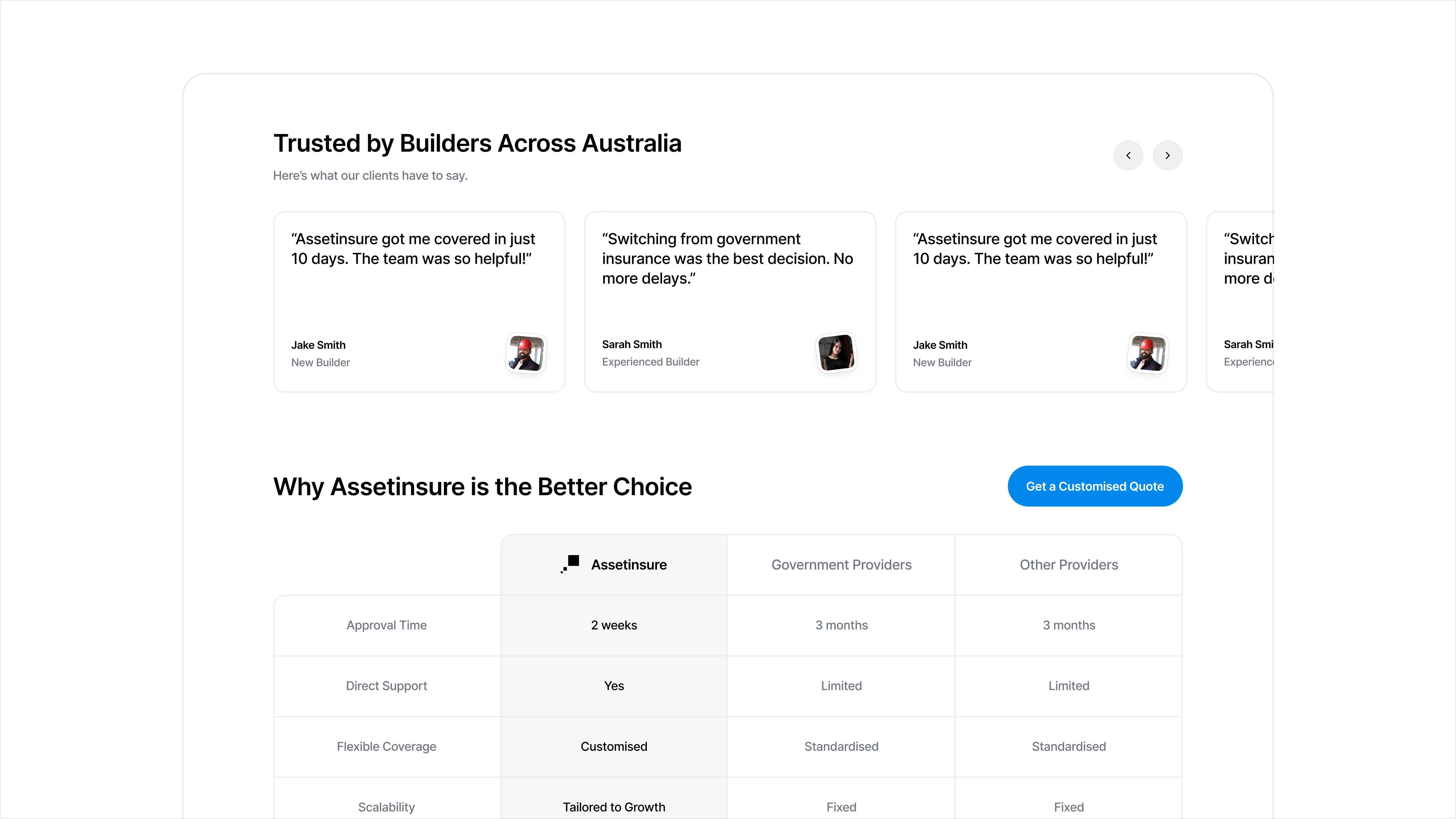Click the "2 weeks" approval time cell
The width and height of the screenshot is (1456, 819).
614,625
